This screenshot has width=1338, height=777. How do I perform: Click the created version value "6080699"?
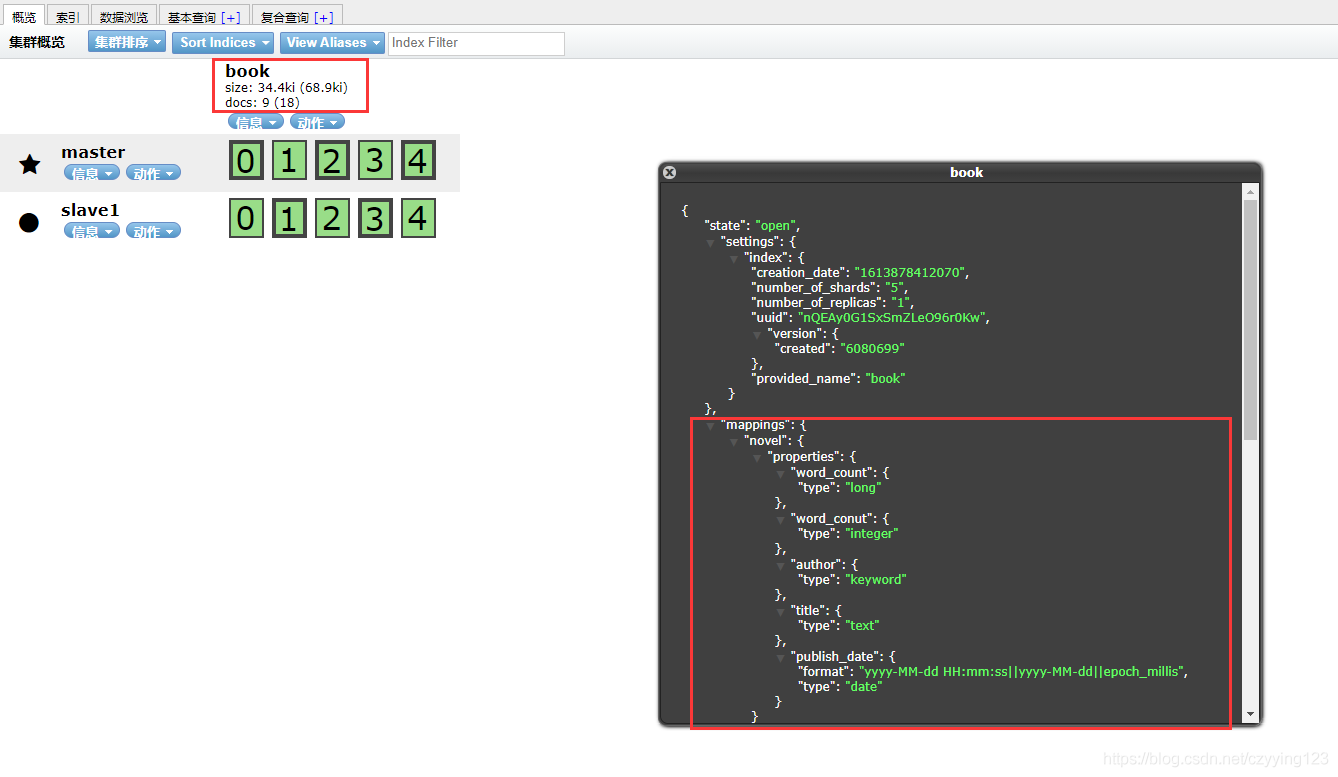pyautogui.click(x=873, y=349)
